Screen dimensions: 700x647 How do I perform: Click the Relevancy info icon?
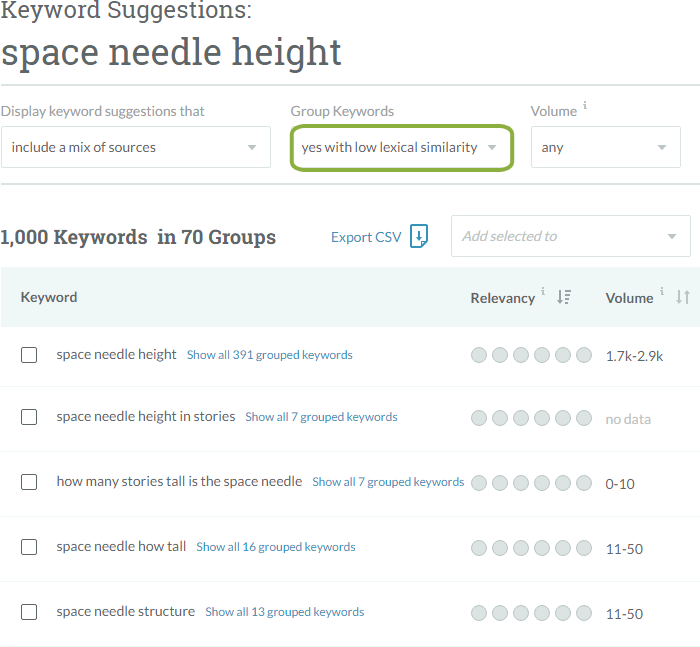coord(544,293)
